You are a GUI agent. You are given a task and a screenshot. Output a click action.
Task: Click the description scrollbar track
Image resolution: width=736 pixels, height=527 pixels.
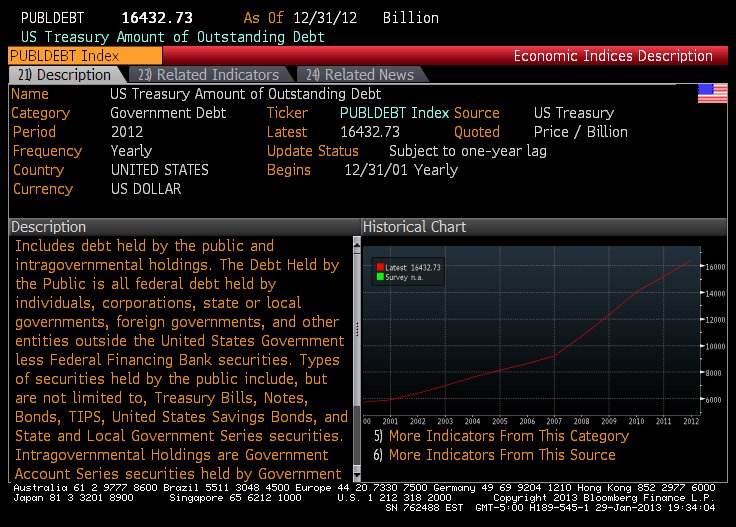coord(357,435)
